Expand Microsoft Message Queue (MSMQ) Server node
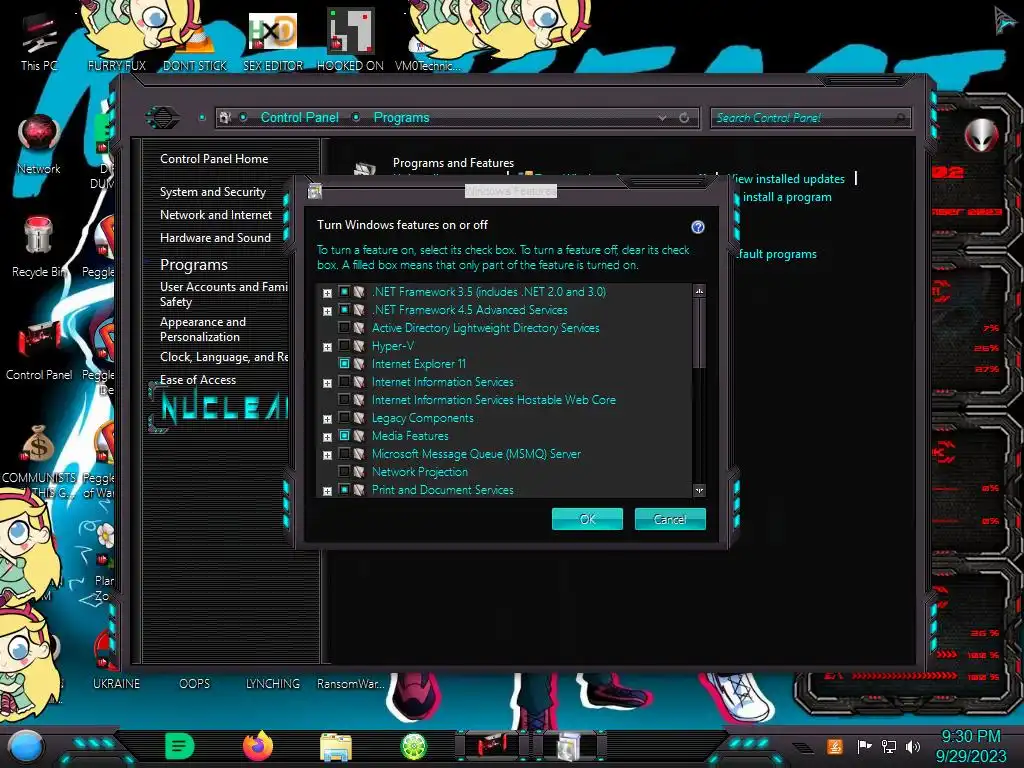This screenshot has width=1024, height=768. 327,455
